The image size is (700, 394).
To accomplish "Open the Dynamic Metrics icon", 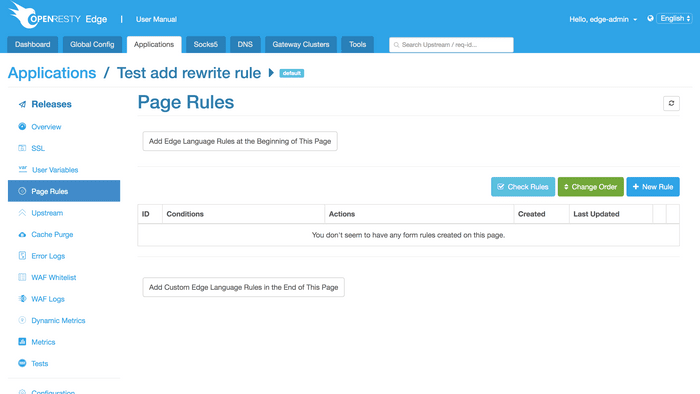I will coord(22,320).
